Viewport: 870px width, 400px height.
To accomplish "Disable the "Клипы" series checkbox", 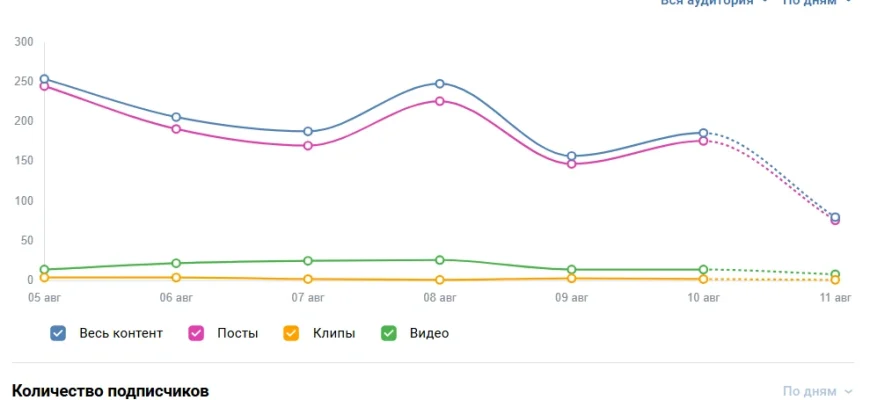I will [x=291, y=333].
